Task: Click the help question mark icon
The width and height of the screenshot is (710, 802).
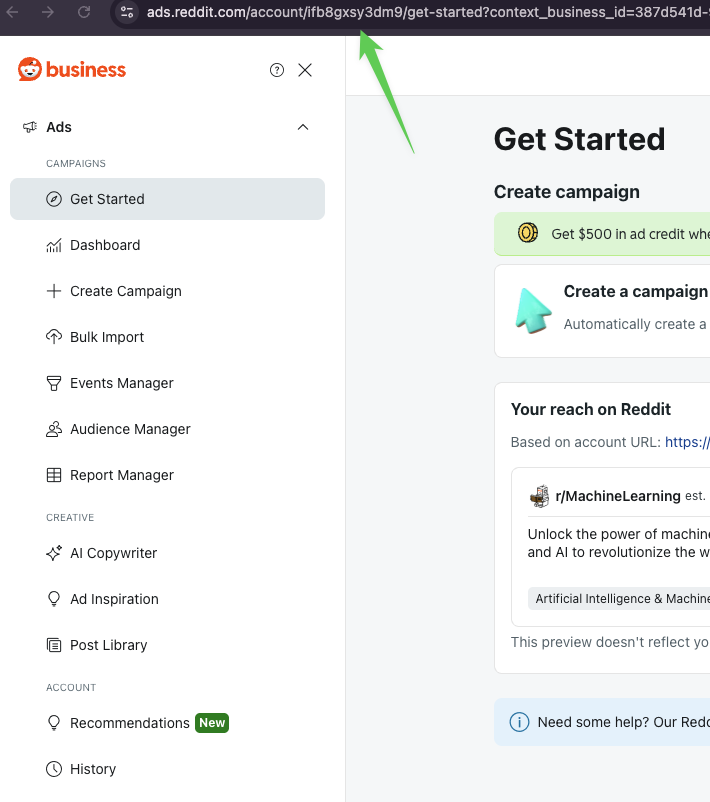Action: (x=277, y=70)
